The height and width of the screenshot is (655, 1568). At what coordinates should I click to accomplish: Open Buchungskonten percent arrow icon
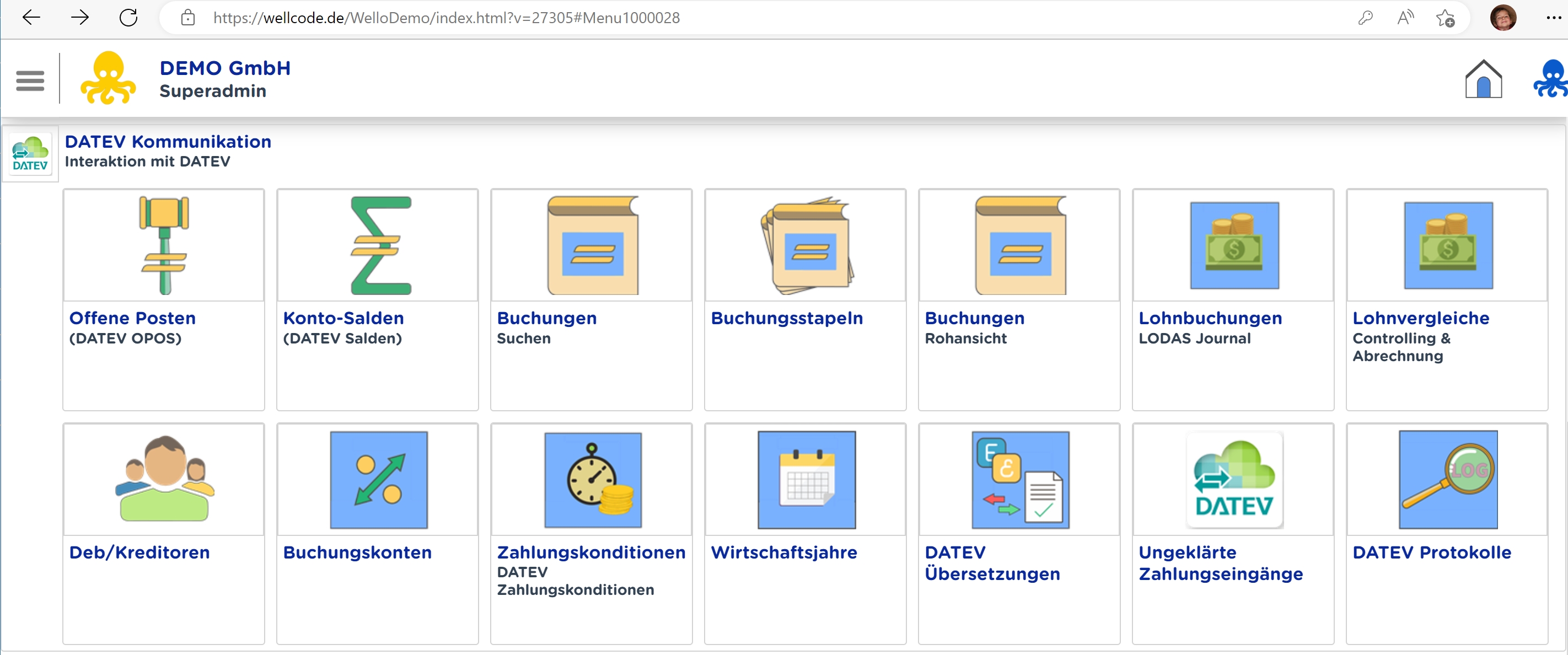pyautogui.click(x=378, y=479)
